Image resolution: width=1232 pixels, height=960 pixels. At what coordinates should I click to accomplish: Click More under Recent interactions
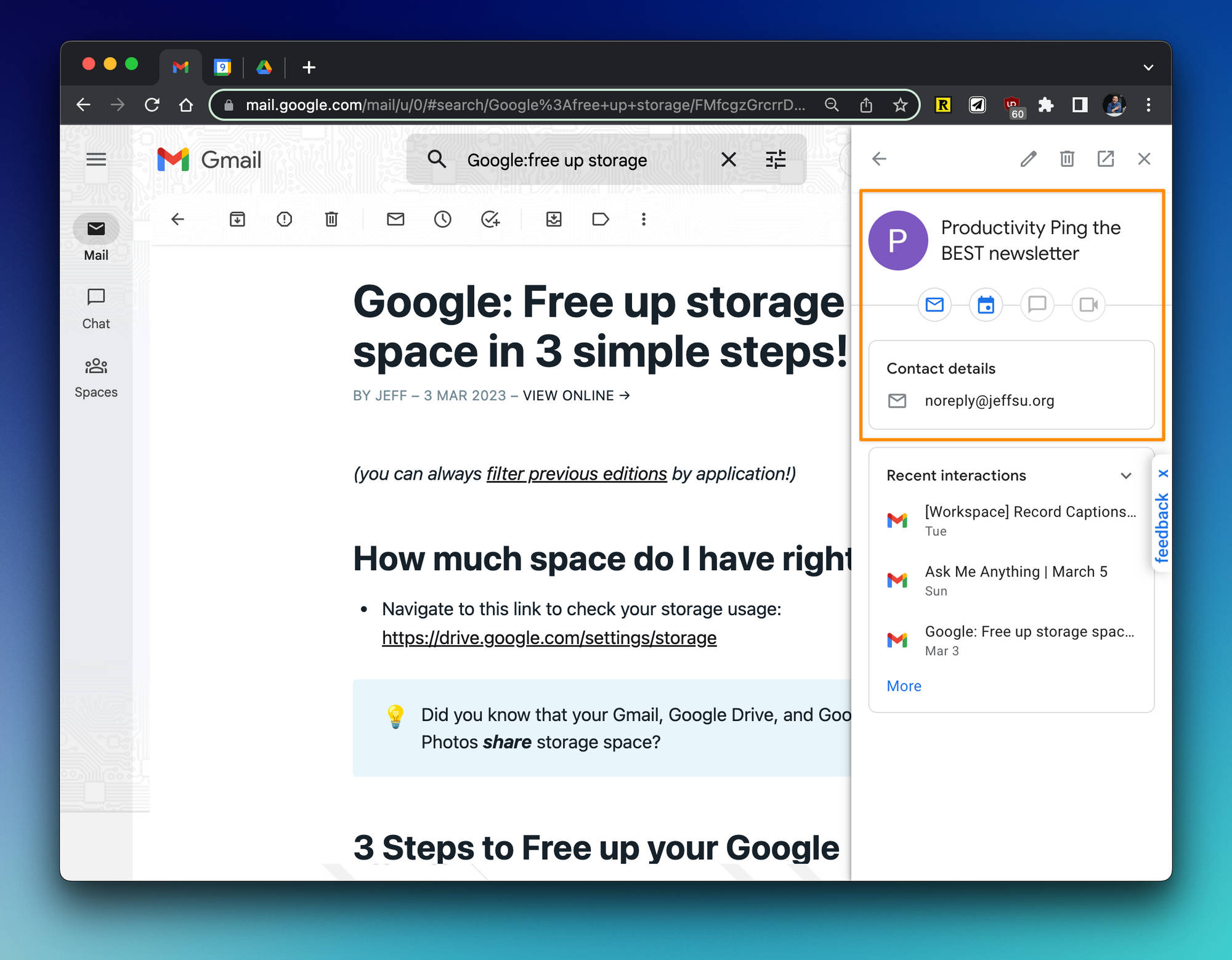[904, 686]
